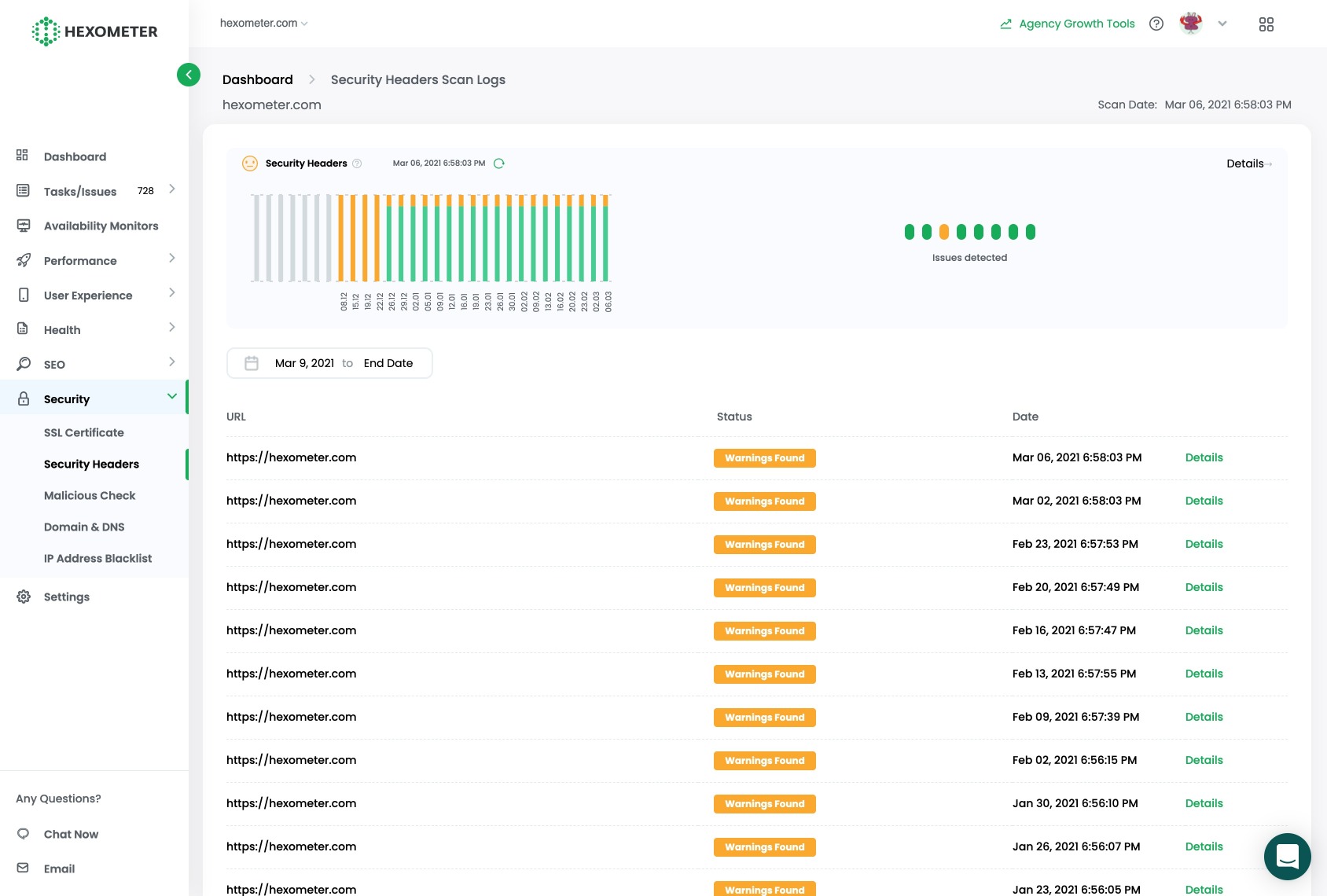This screenshot has height=896, width=1327.
Task: Open the apps grid icon
Action: 1266,24
